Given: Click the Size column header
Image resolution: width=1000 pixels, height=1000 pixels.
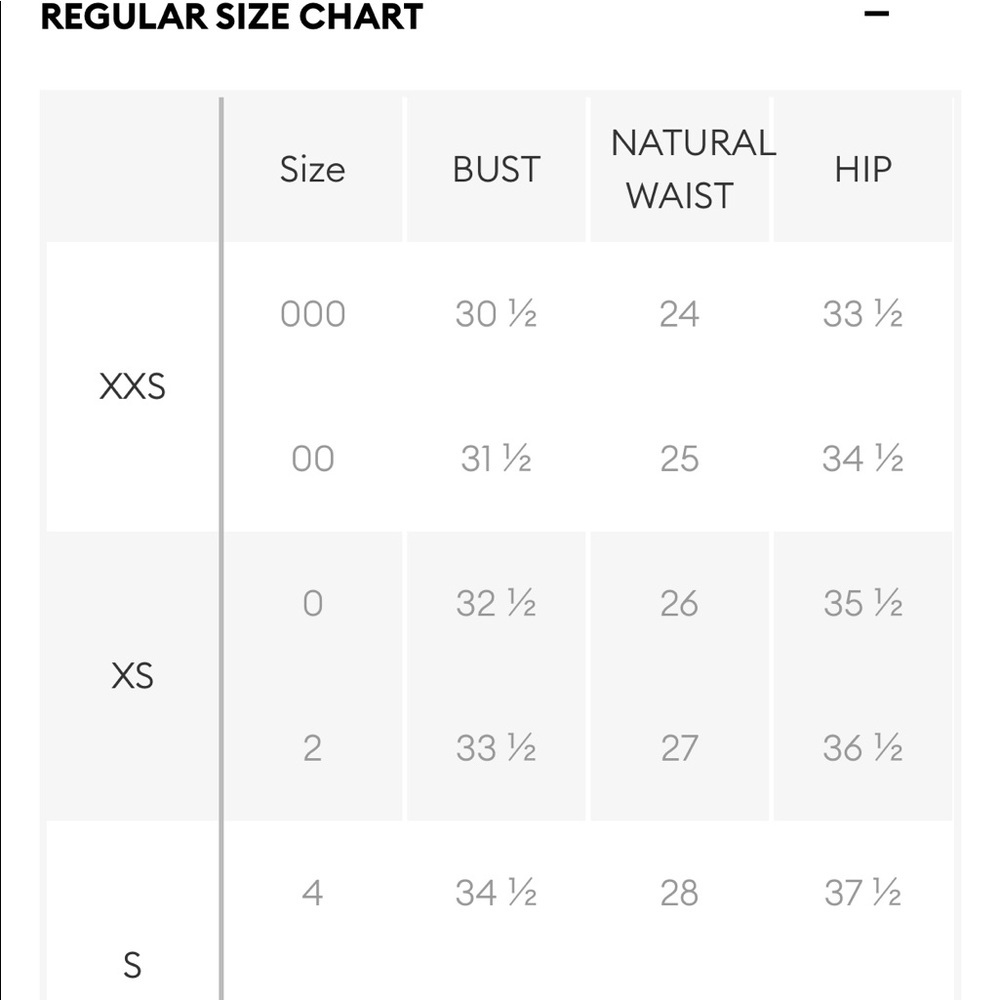Looking at the screenshot, I should [312, 169].
